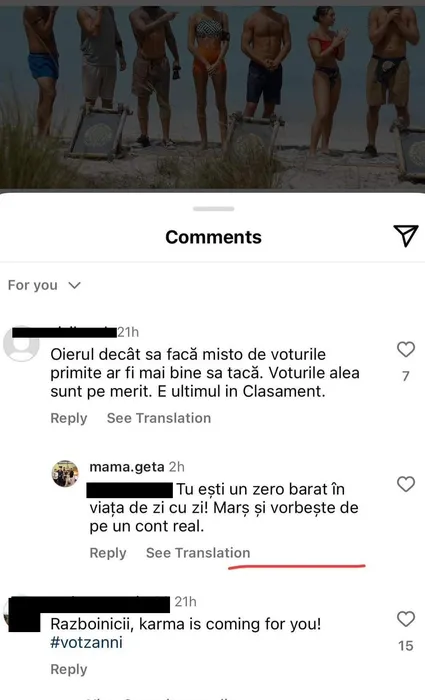View the 15 likes count on karma comment
Image resolution: width=425 pixels, height=700 pixels.
click(406, 646)
